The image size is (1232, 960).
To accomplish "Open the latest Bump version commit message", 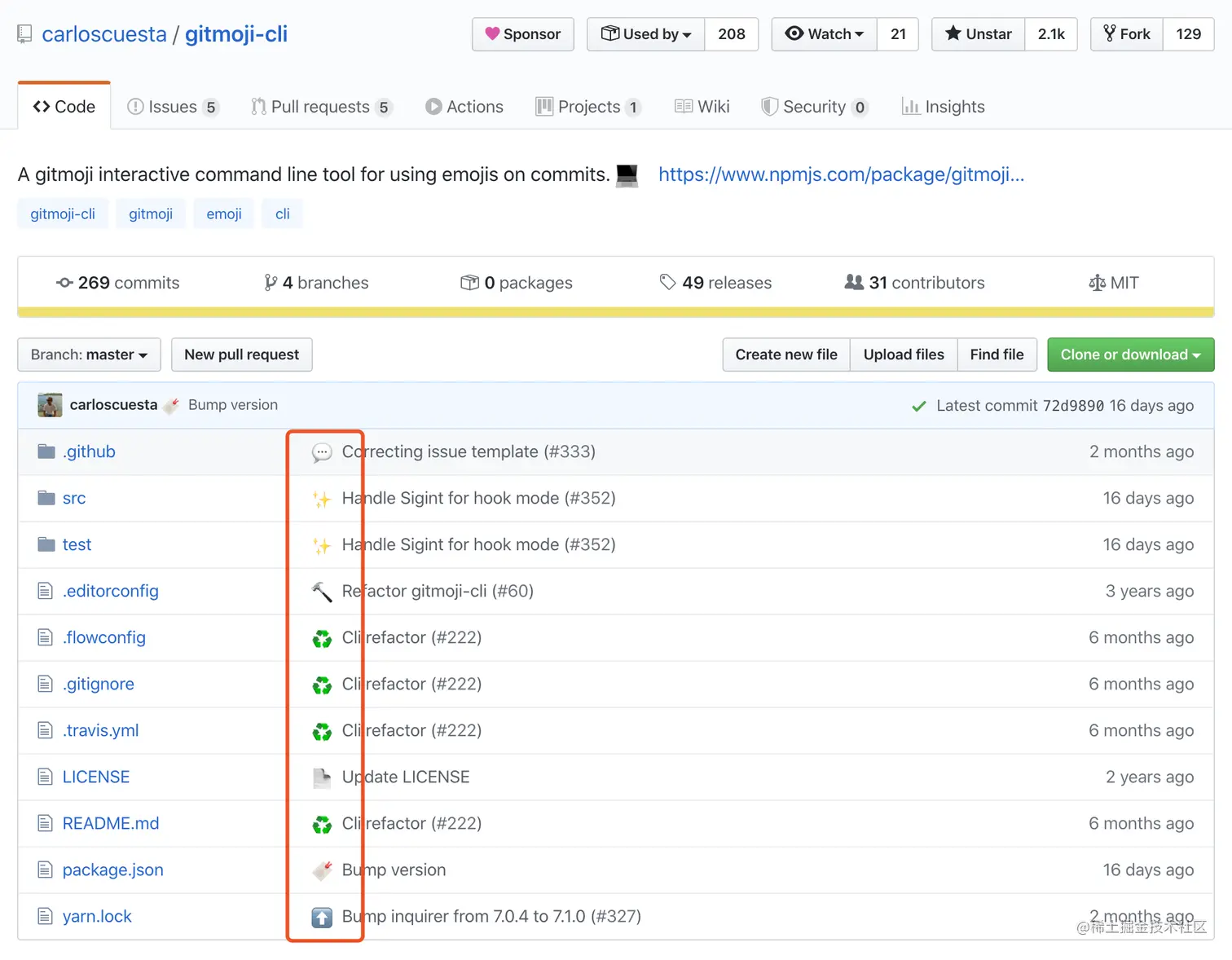I will [x=233, y=405].
